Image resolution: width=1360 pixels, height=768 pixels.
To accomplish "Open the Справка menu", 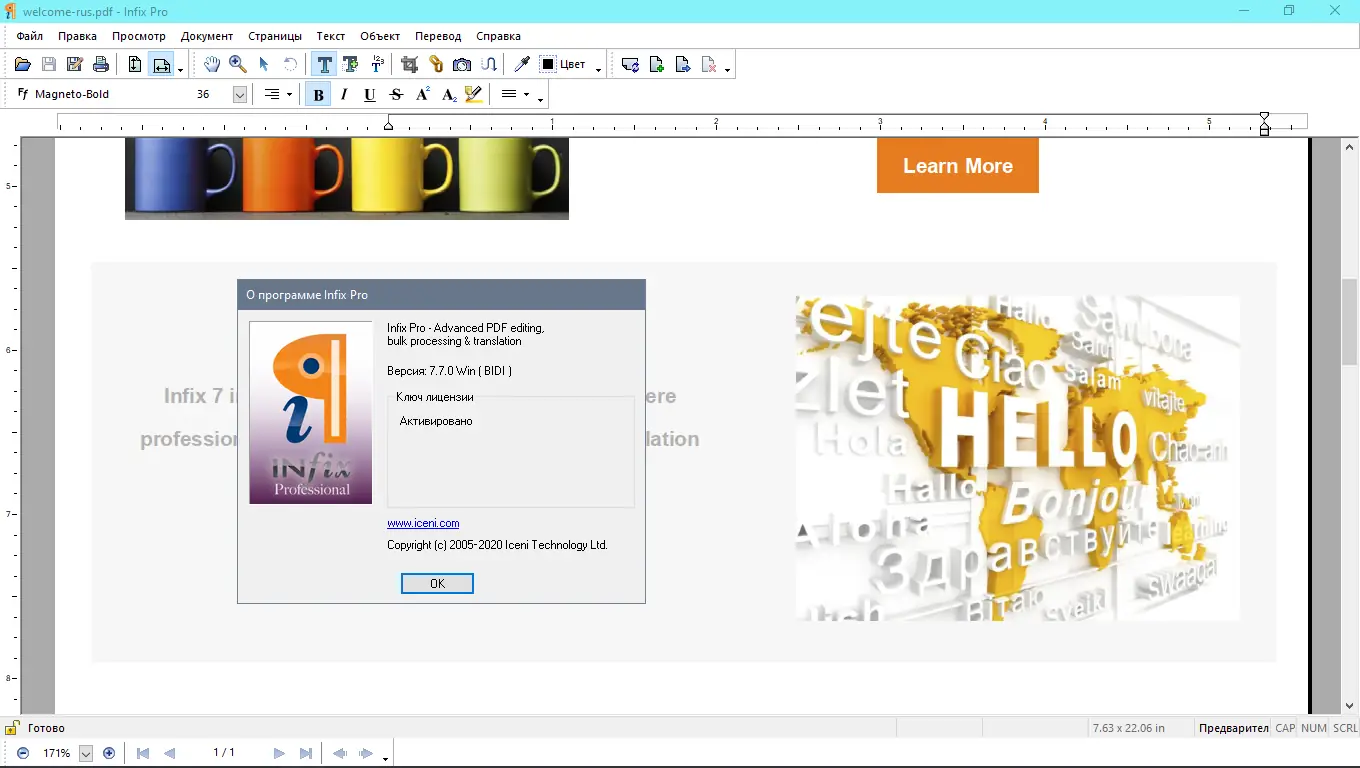I will click(x=499, y=36).
